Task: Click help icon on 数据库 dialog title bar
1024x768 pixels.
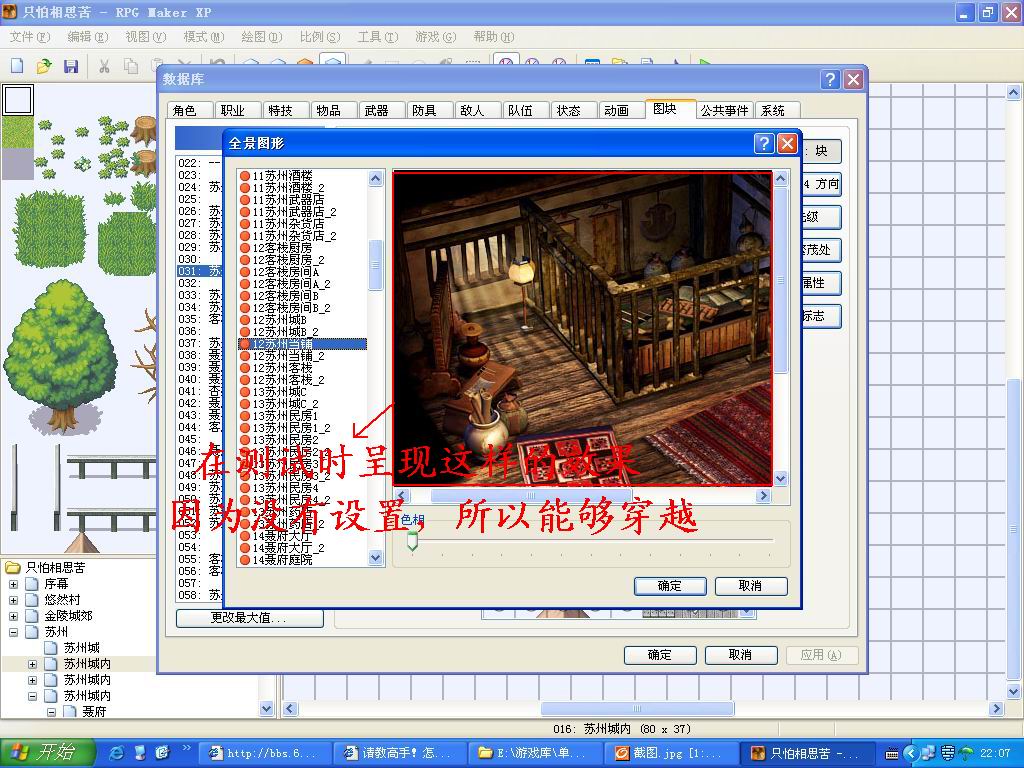Action: point(829,80)
